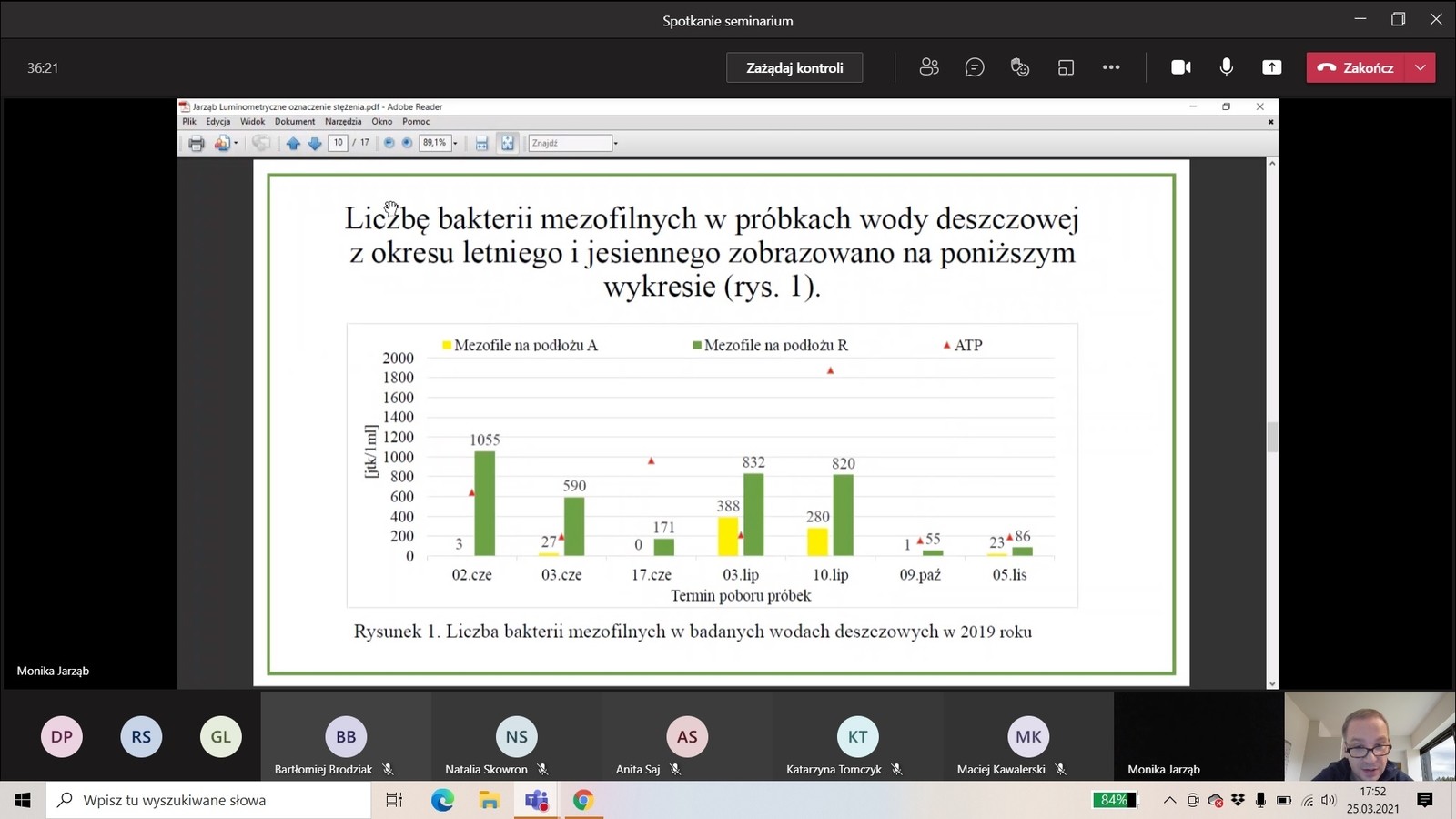This screenshot has width=1456, height=819.
Task: Open the Windows notification center
Action: (x=1425, y=800)
